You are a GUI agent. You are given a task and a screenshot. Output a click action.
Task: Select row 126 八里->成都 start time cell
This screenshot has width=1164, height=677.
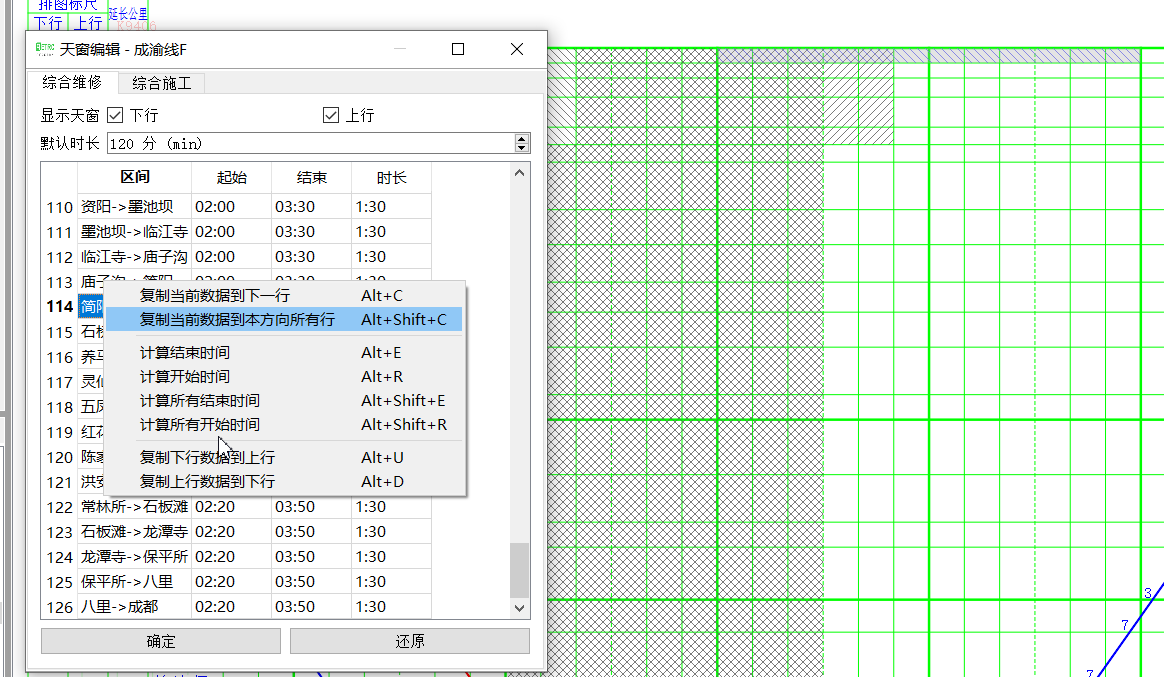point(232,606)
